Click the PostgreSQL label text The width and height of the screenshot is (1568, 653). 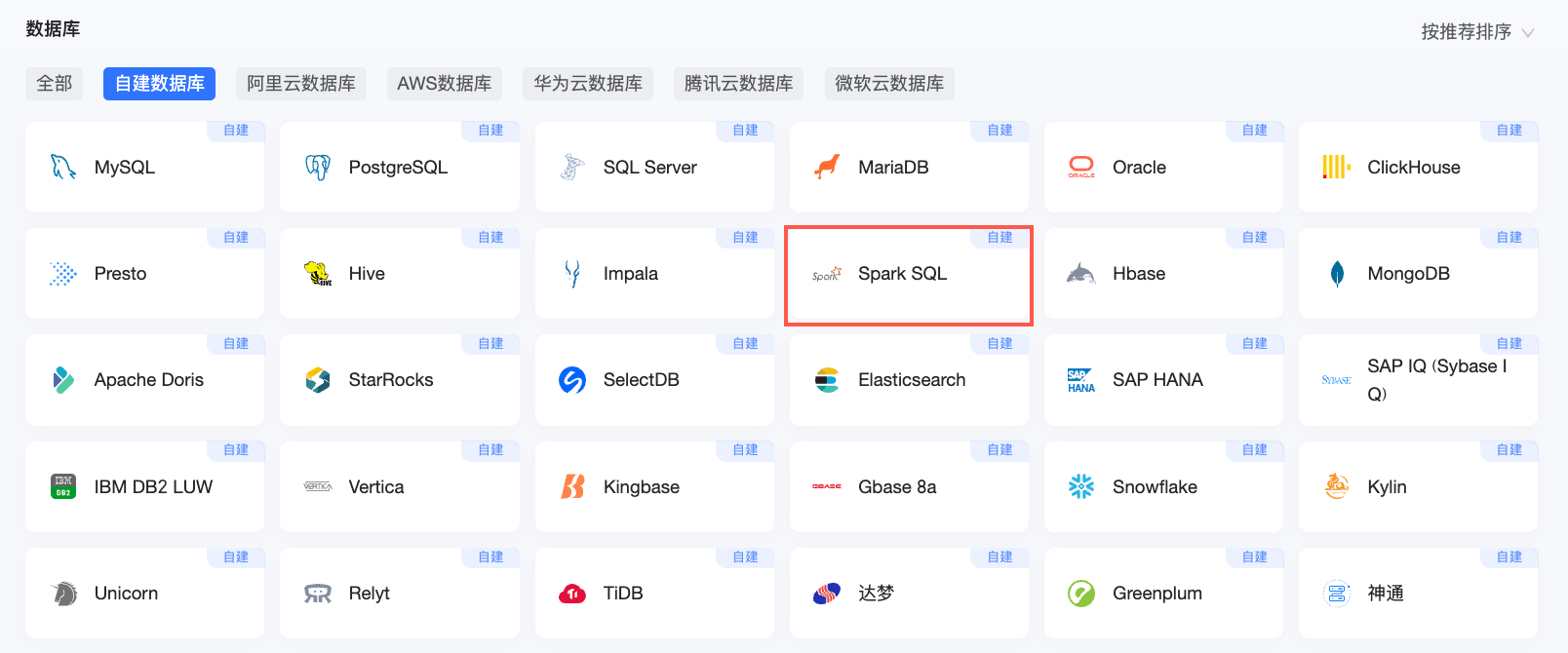tap(398, 168)
